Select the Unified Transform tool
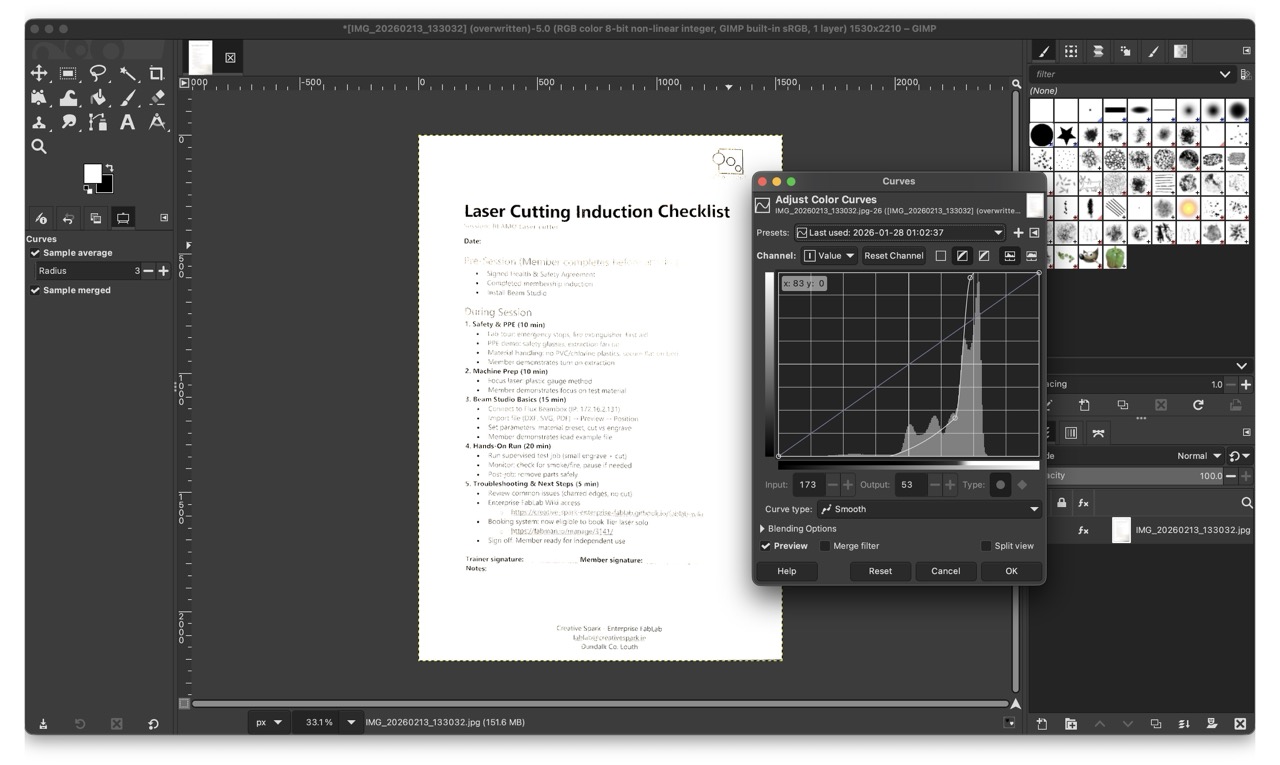This screenshot has height=765, width=1280. pos(39,98)
